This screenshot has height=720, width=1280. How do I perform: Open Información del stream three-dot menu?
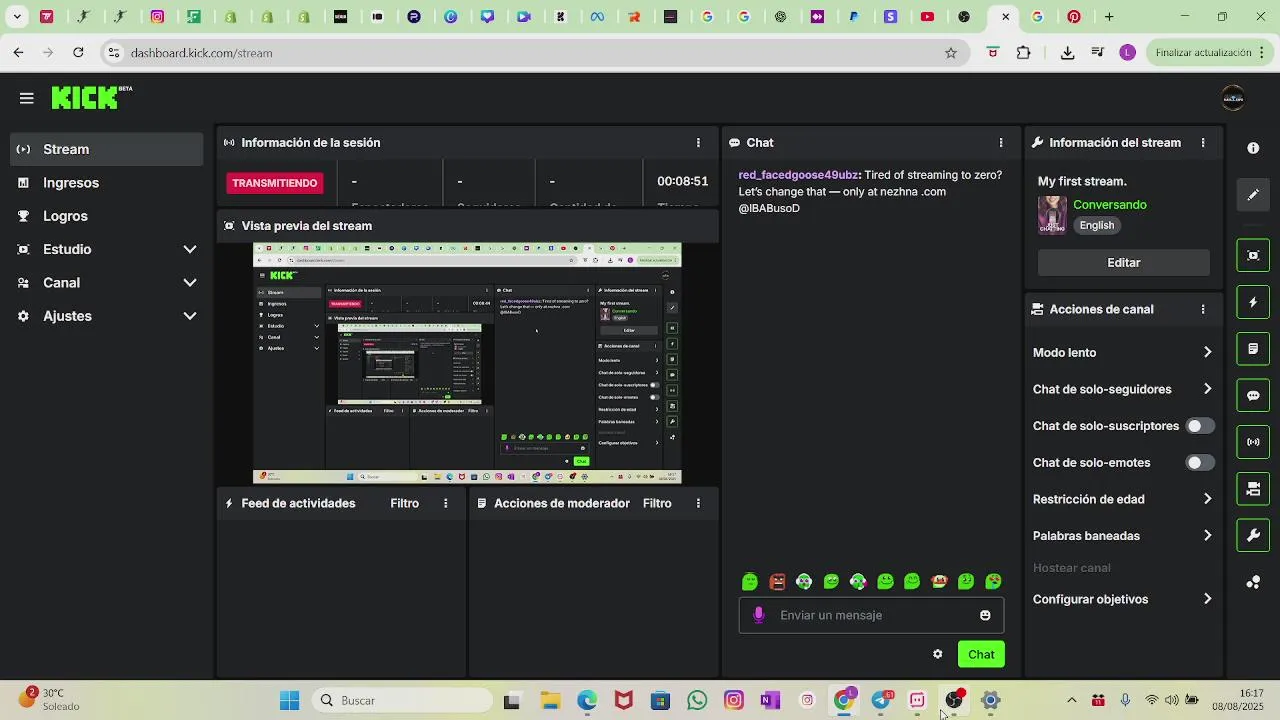point(1203,143)
